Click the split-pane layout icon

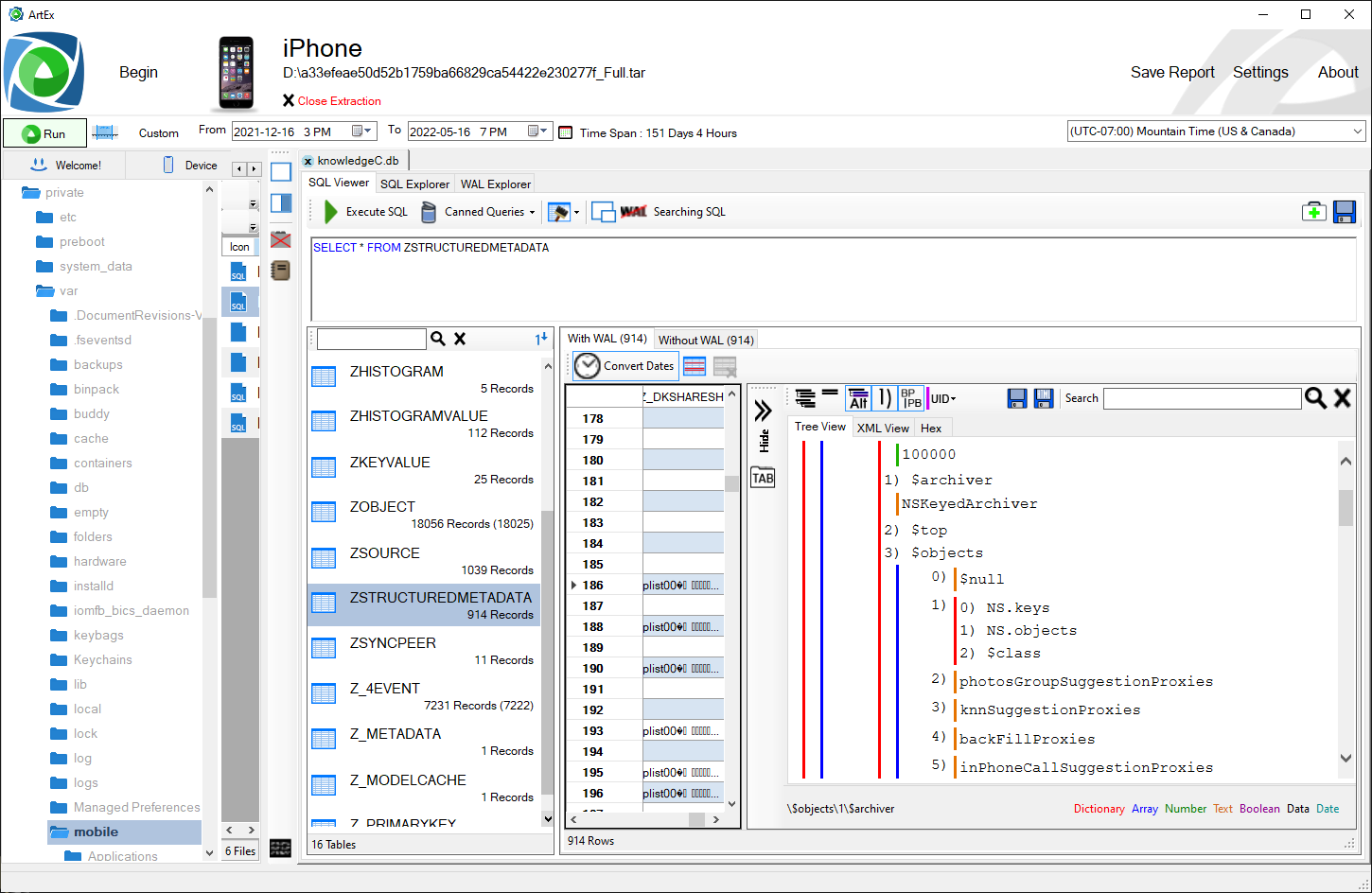(281, 202)
